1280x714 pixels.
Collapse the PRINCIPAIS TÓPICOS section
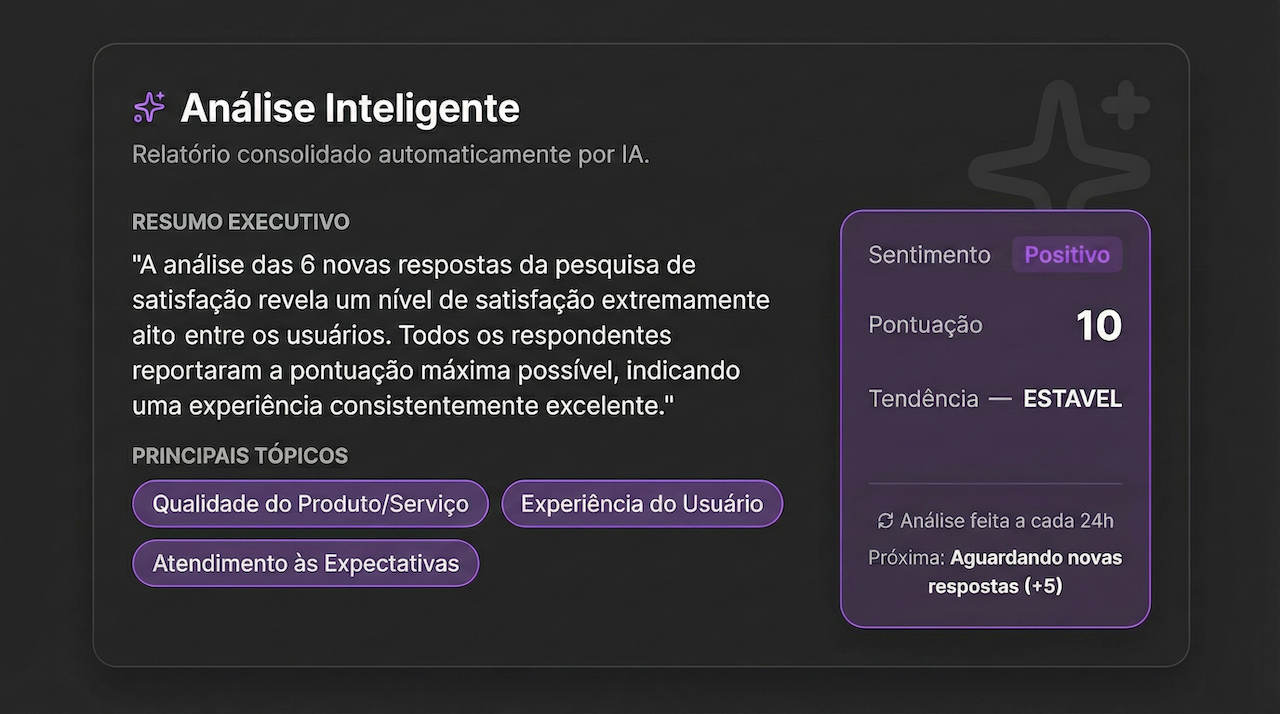[x=240, y=455]
